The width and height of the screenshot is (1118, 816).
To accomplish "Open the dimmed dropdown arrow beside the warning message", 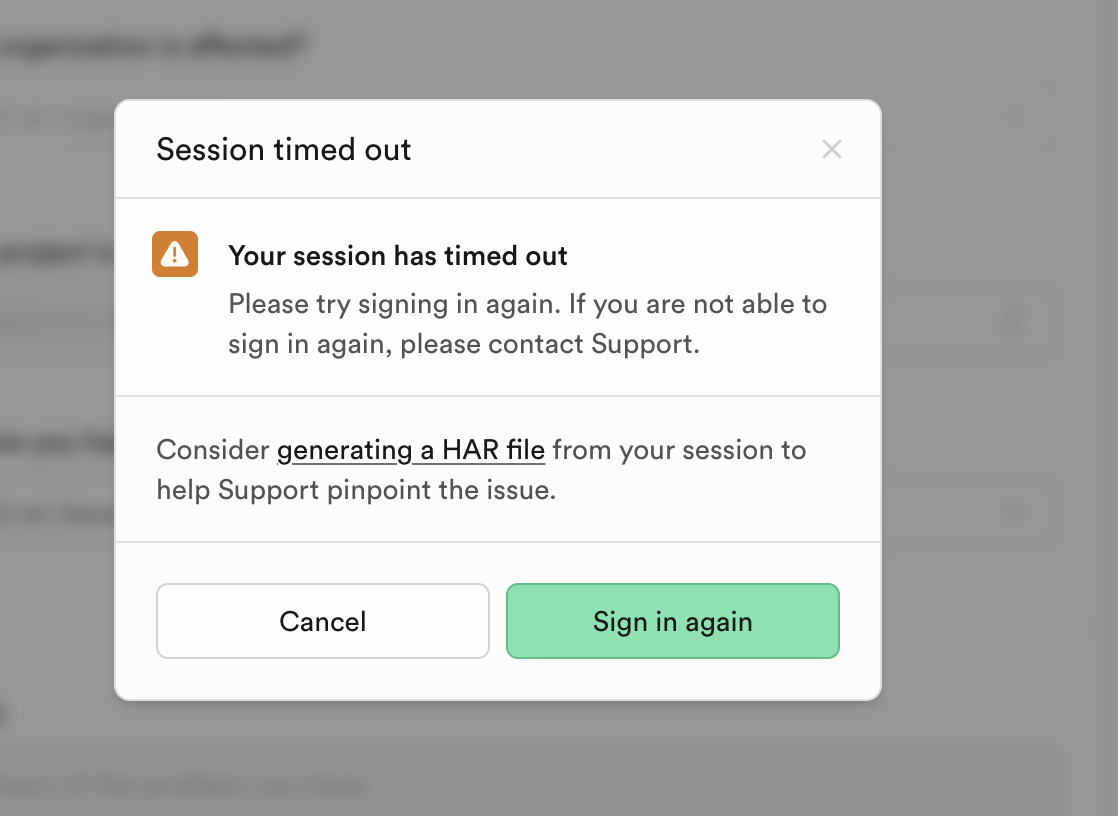I will (1015, 321).
